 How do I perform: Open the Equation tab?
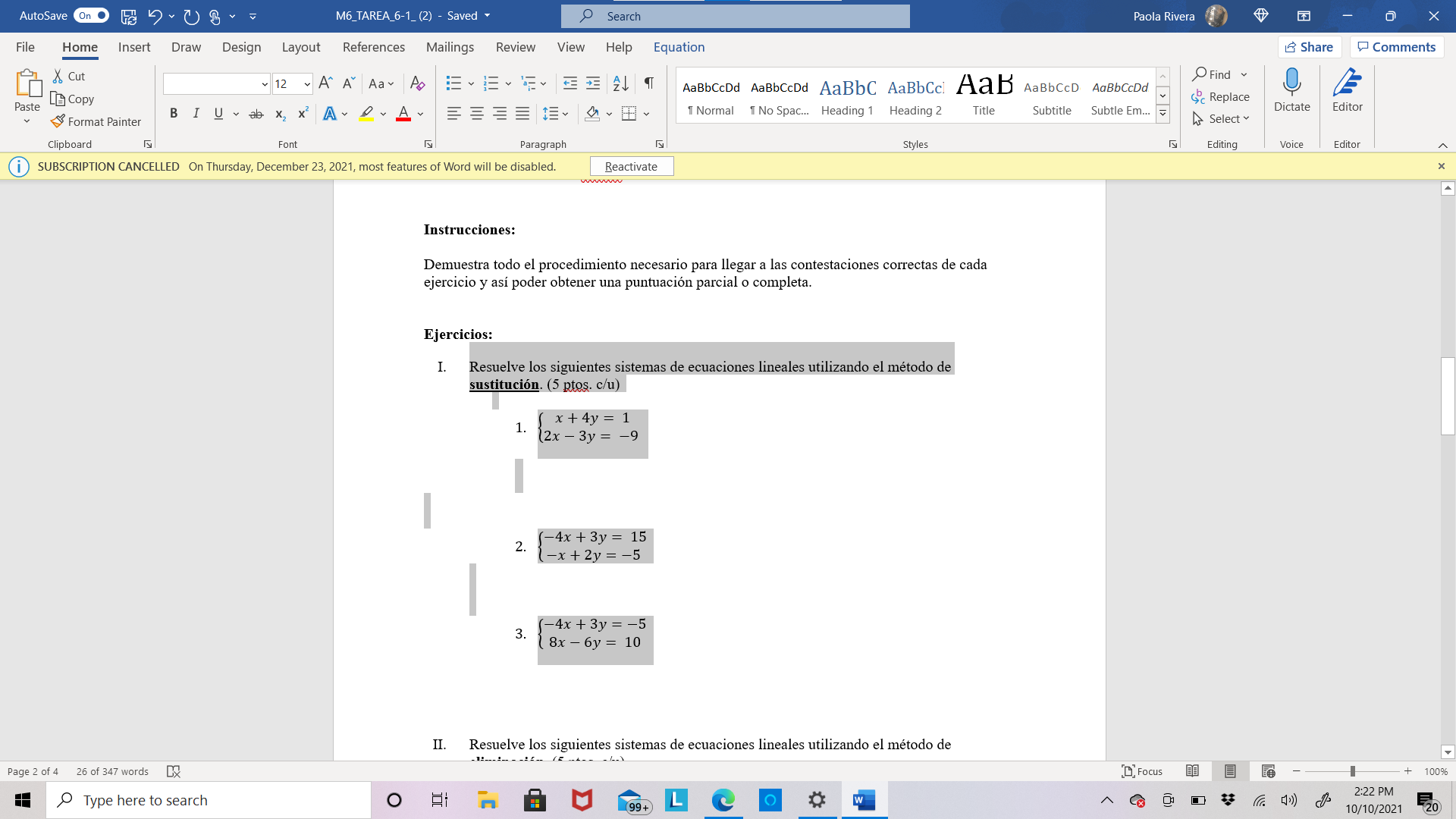[x=679, y=47]
